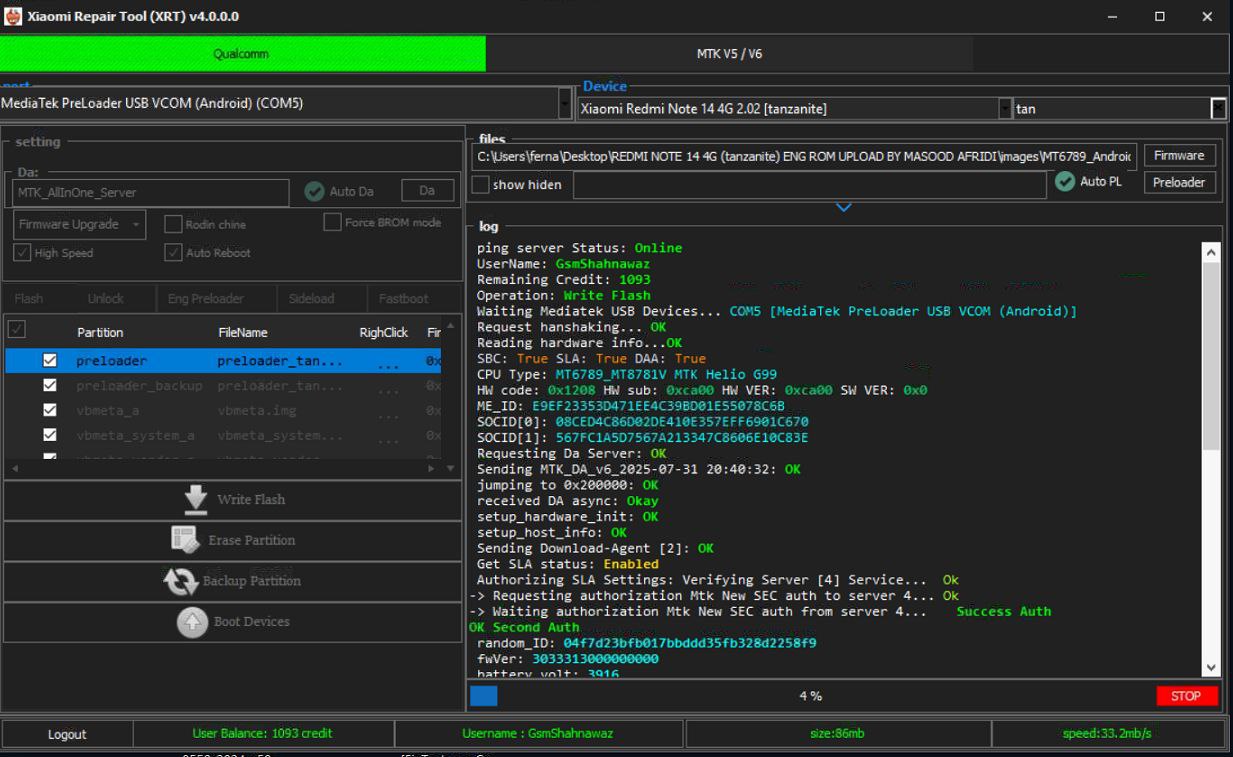Click the partition list scroll left arrow
Screen dimensions: 1233x757
pos(16,468)
